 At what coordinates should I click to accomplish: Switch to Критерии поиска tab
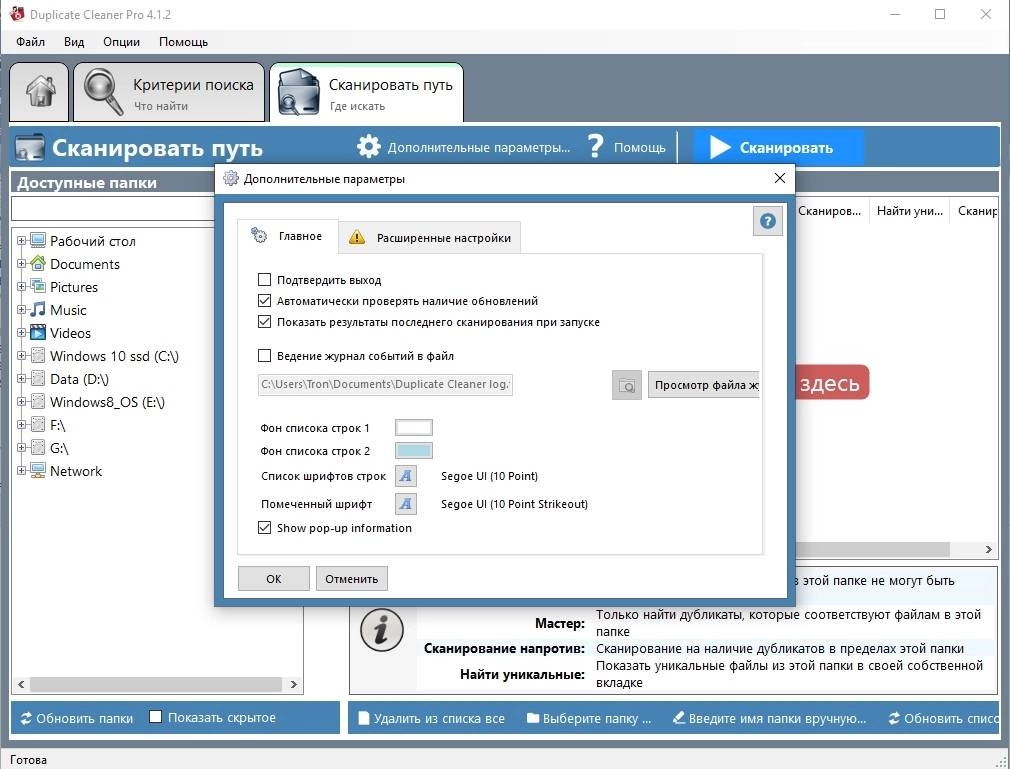(x=169, y=92)
